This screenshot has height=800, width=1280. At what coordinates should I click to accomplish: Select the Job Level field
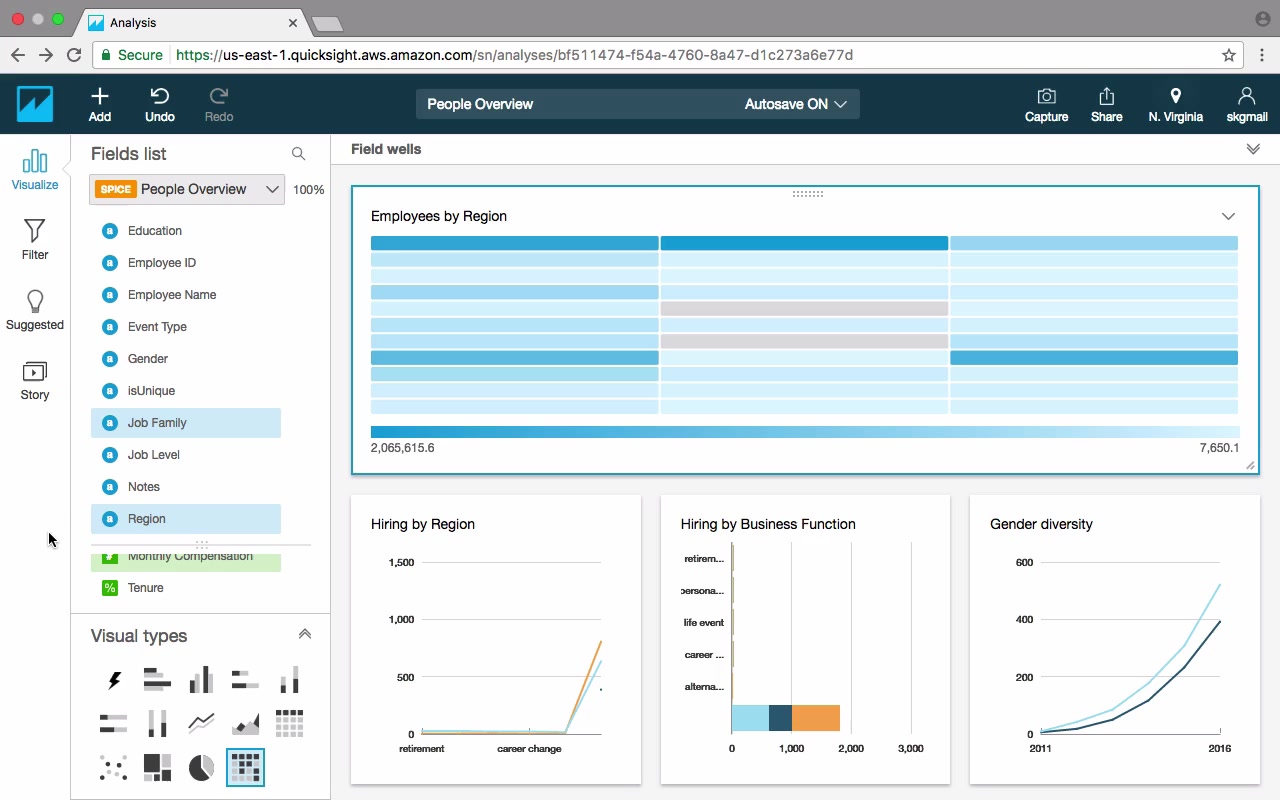(x=186, y=455)
